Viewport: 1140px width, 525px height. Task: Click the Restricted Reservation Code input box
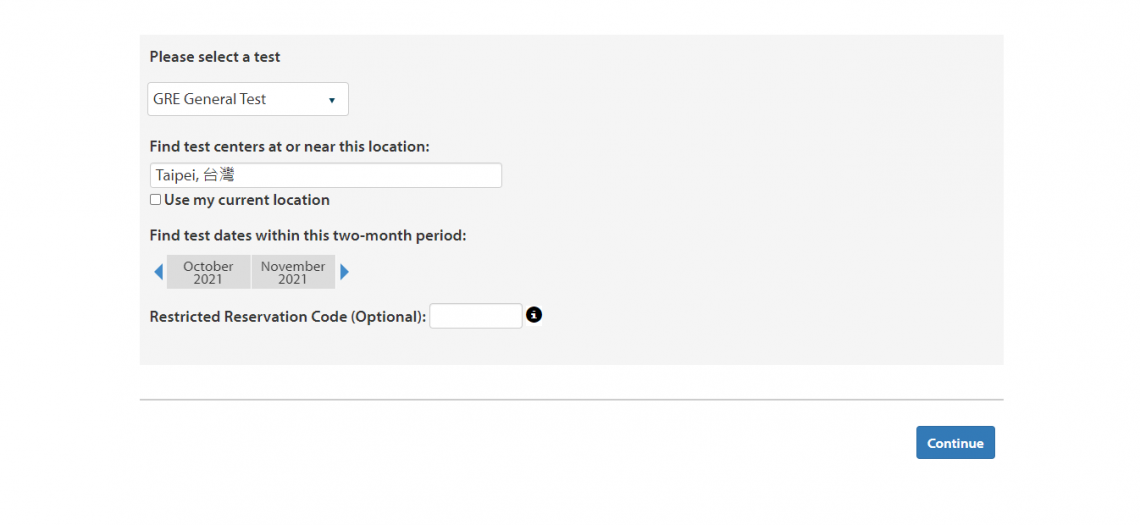[x=476, y=316]
